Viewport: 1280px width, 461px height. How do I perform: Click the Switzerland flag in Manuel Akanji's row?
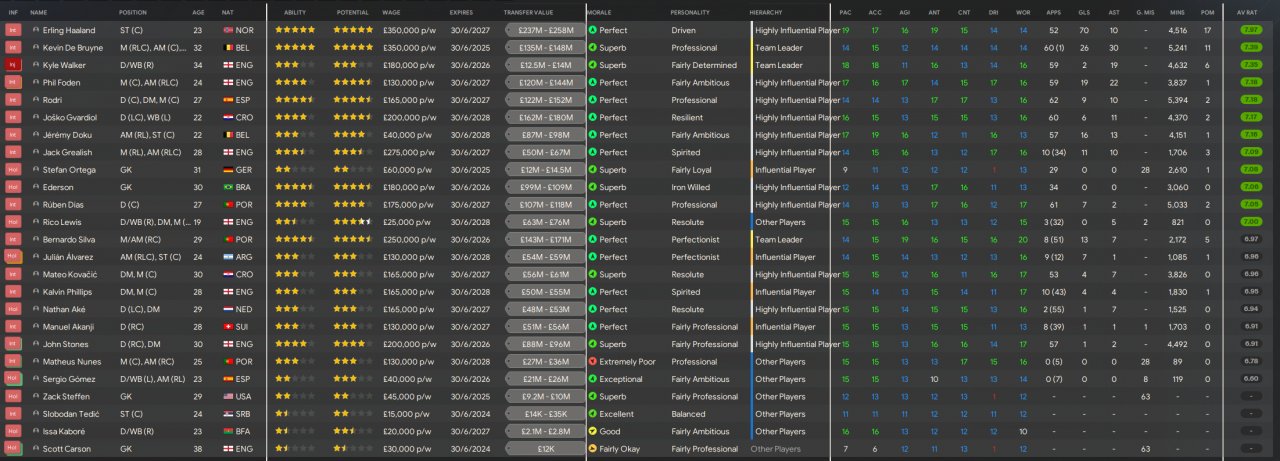pos(227,327)
